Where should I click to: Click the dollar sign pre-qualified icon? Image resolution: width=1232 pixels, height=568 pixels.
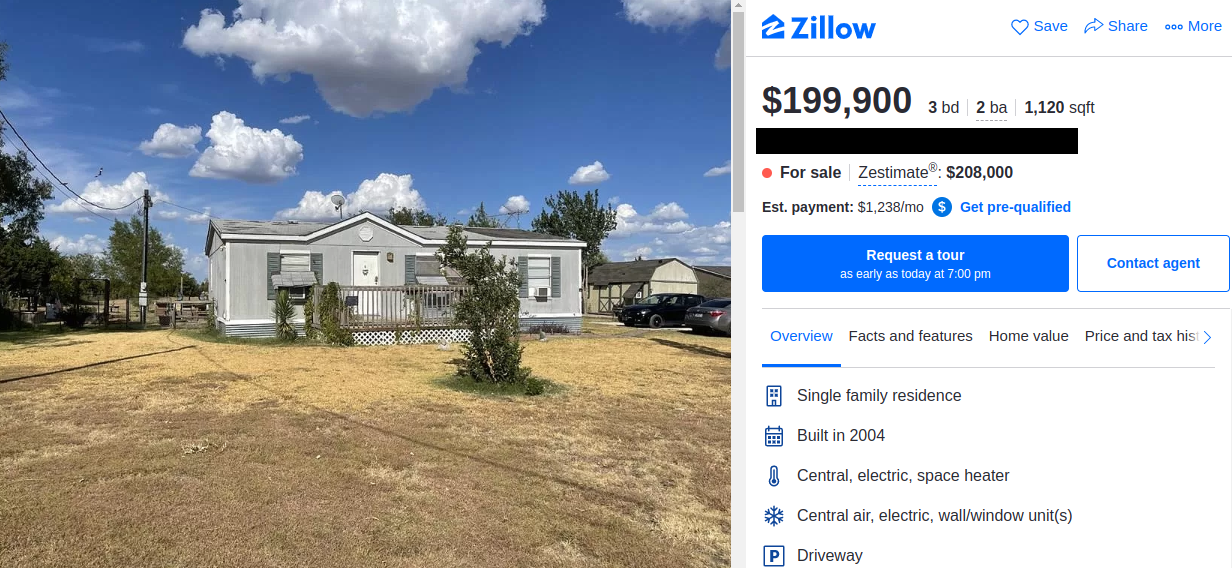coord(942,207)
